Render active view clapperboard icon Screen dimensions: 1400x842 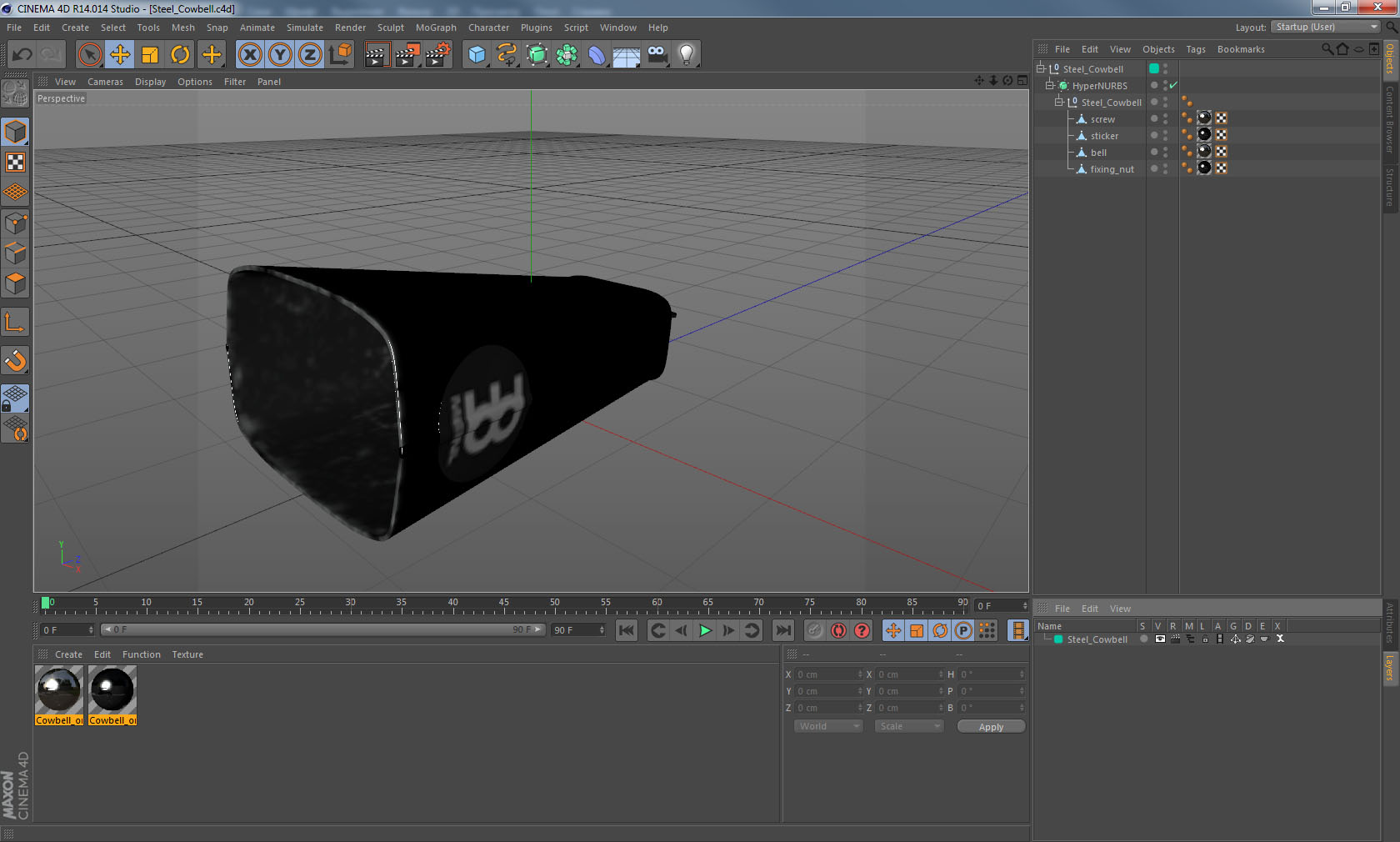(377, 55)
